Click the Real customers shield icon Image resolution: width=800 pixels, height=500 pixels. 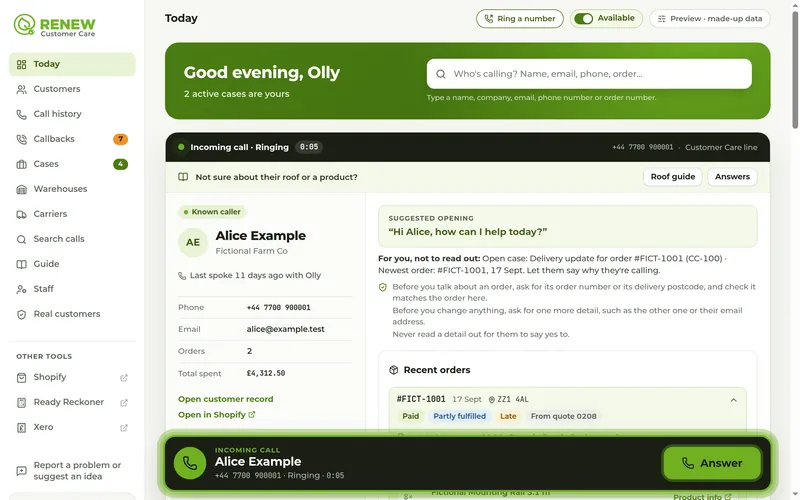click(x=21, y=314)
